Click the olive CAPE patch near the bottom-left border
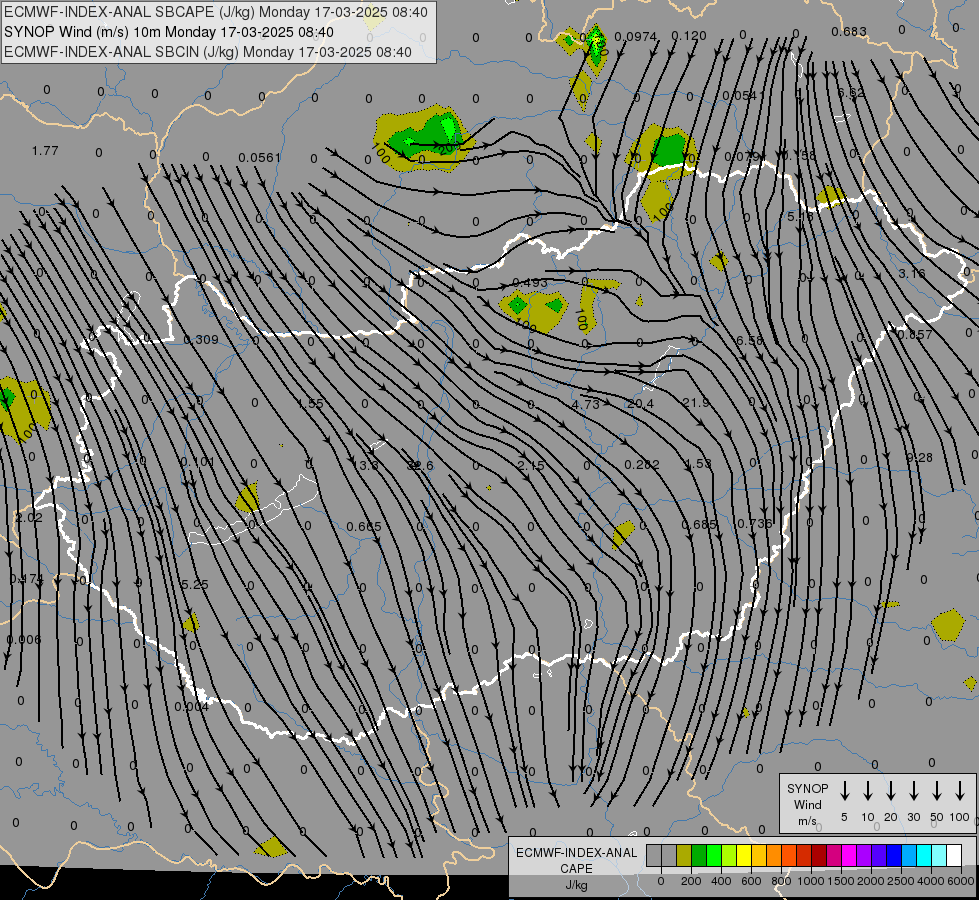Viewport: 979px width, 900px height. pyautogui.click(x=271, y=848)
